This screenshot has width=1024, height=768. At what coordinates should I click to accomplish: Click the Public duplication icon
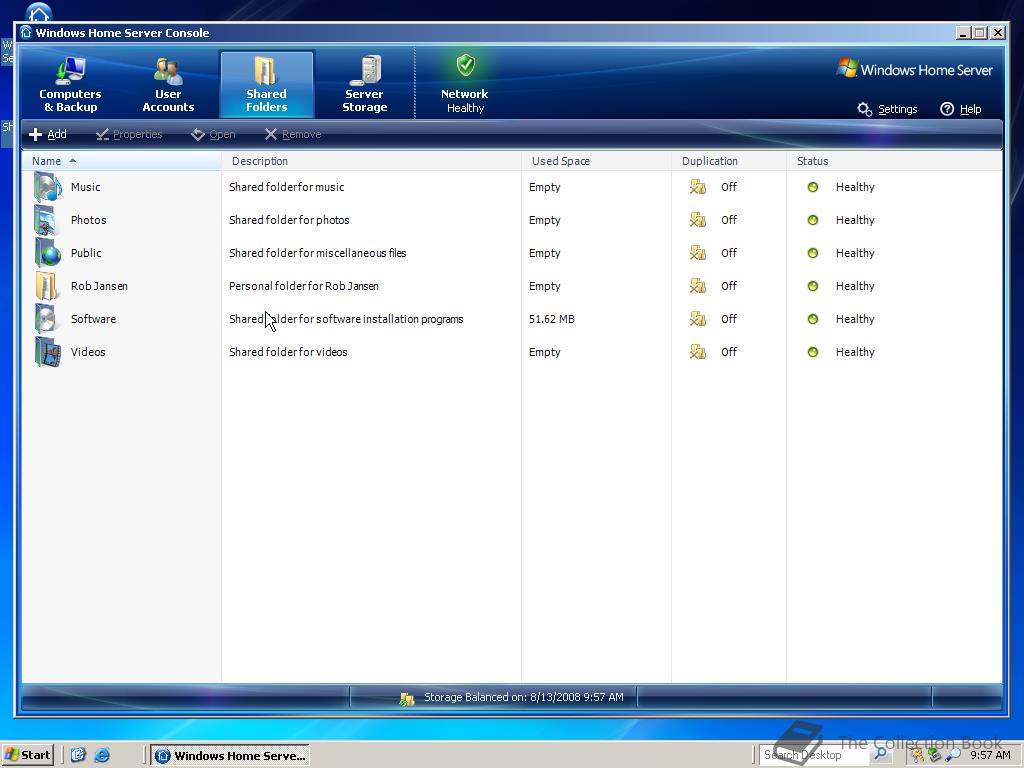pos(697,253)
